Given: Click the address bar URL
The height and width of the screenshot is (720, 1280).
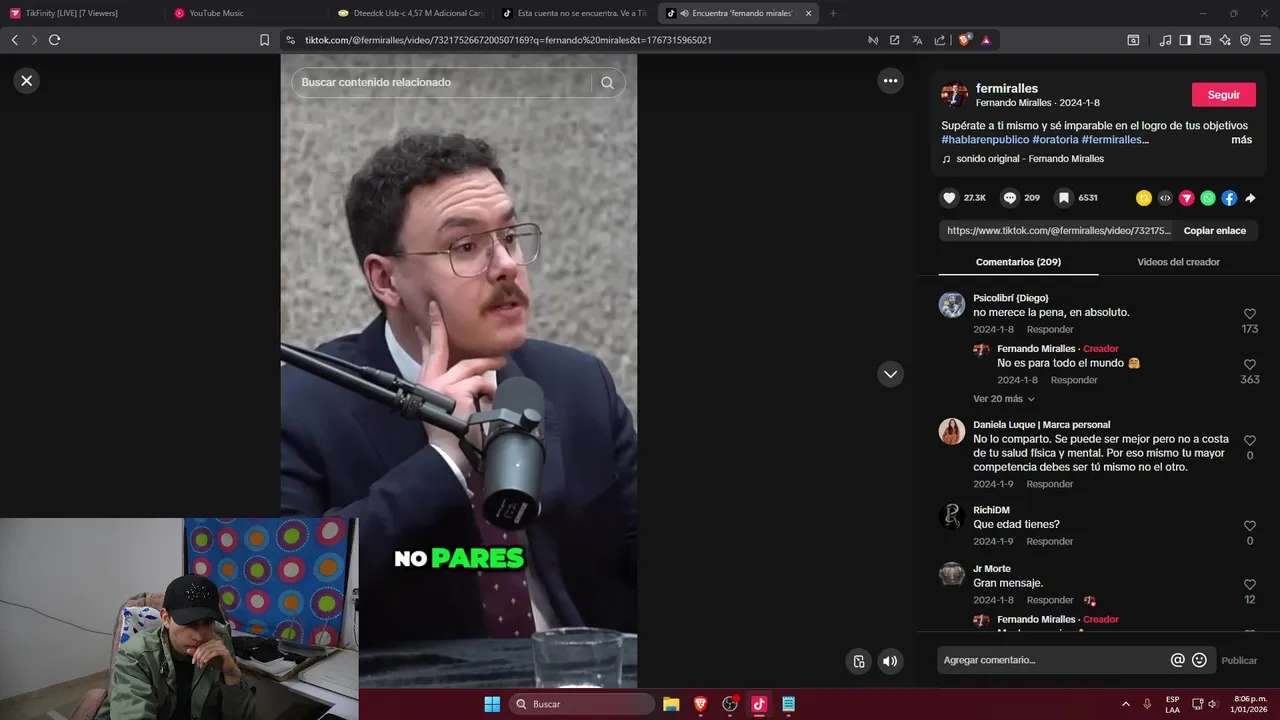Looking at the screenshot, I should [x=508, y=40].
